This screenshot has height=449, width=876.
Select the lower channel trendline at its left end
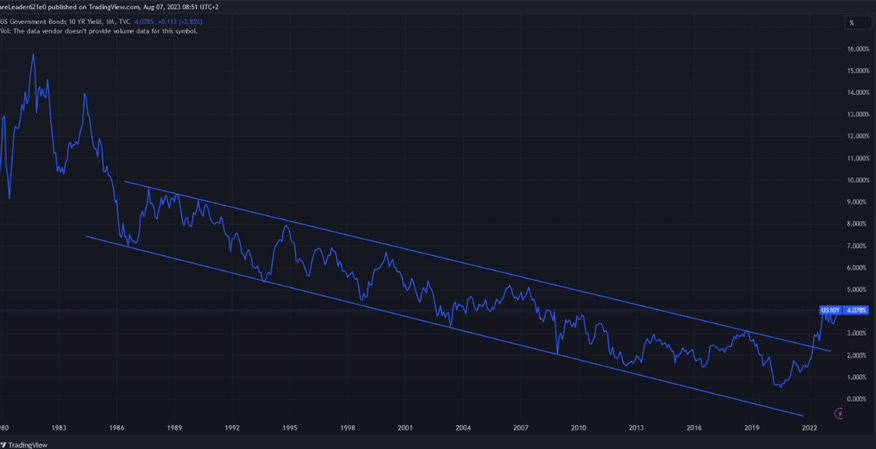click(x=88, y=237)
